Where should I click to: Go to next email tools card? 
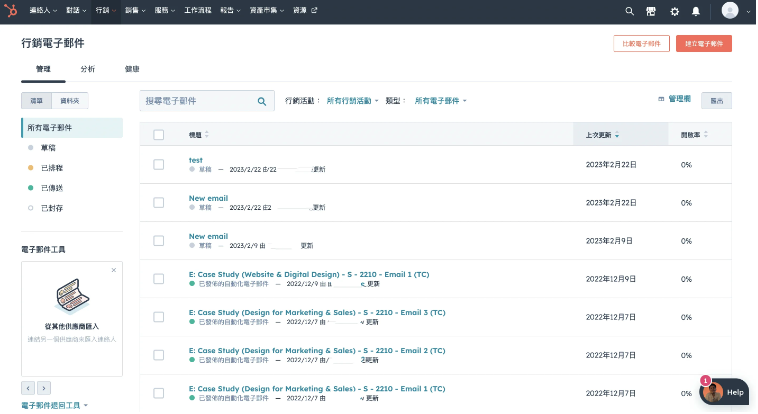[x=44, y=388]
